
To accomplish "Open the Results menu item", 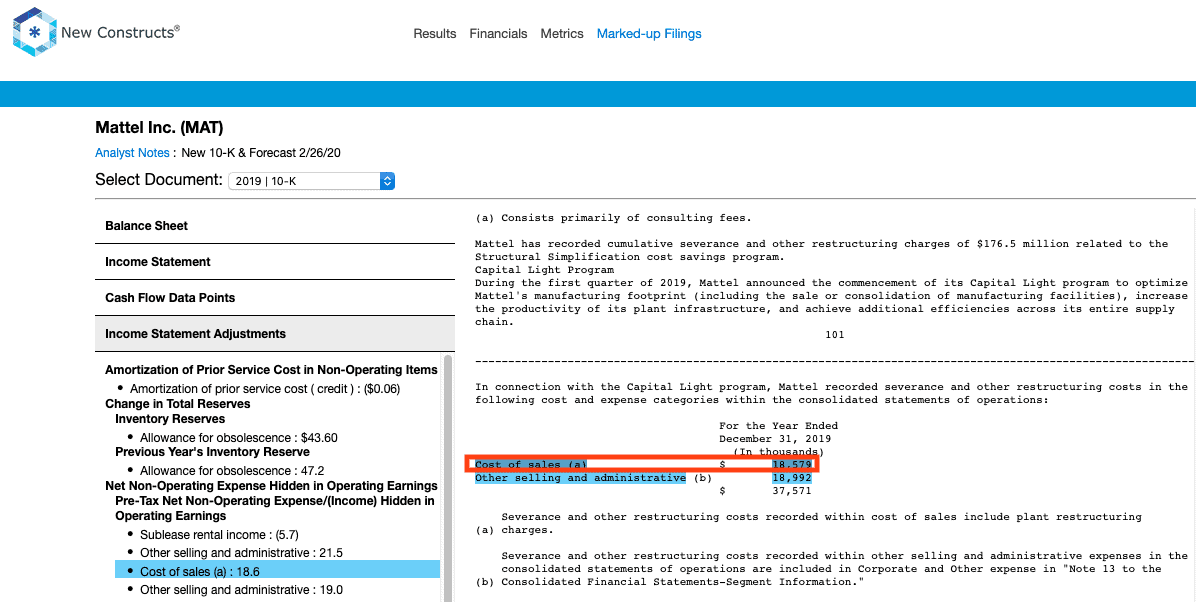I will (435, 34).
